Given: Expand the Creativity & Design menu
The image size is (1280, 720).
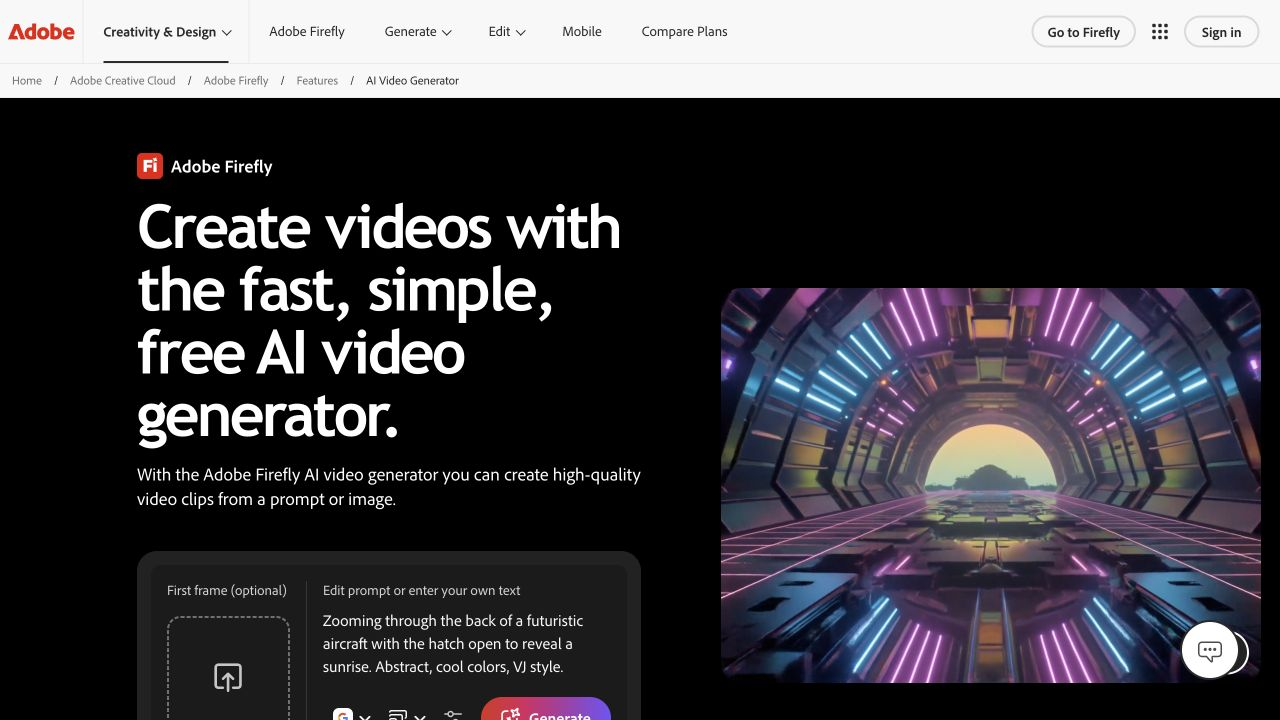Looking at the screenshot, I should click(167, 32).
